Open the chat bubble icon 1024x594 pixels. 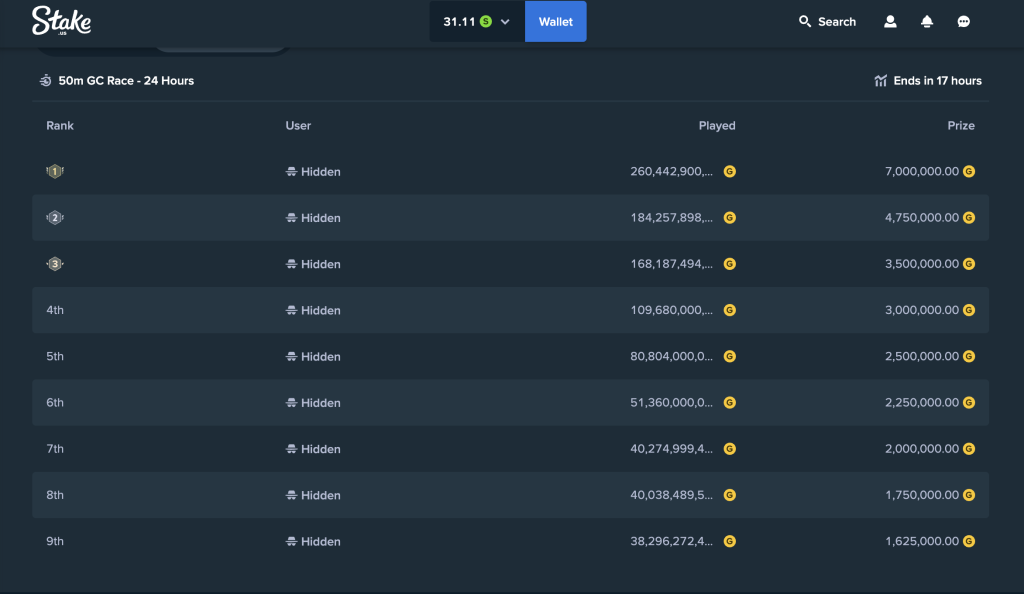point(963,22)
